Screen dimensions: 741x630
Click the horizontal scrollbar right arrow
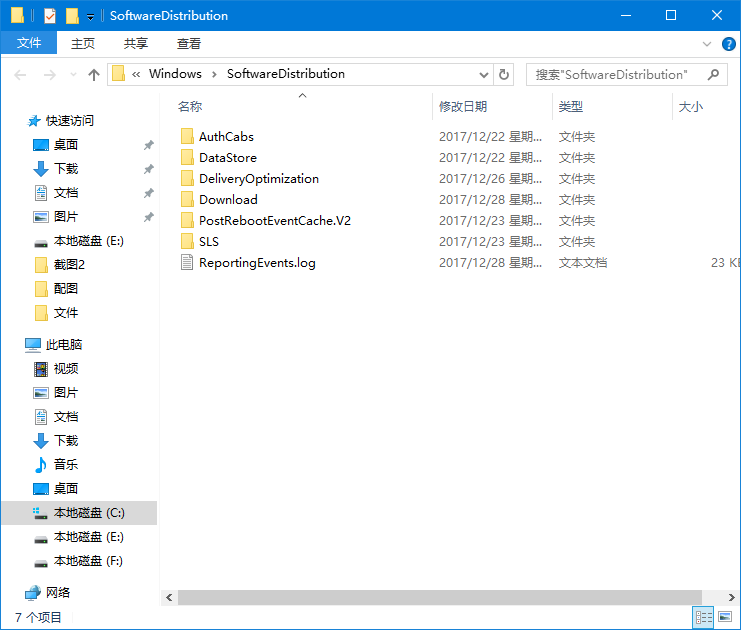tap(732, 597)
